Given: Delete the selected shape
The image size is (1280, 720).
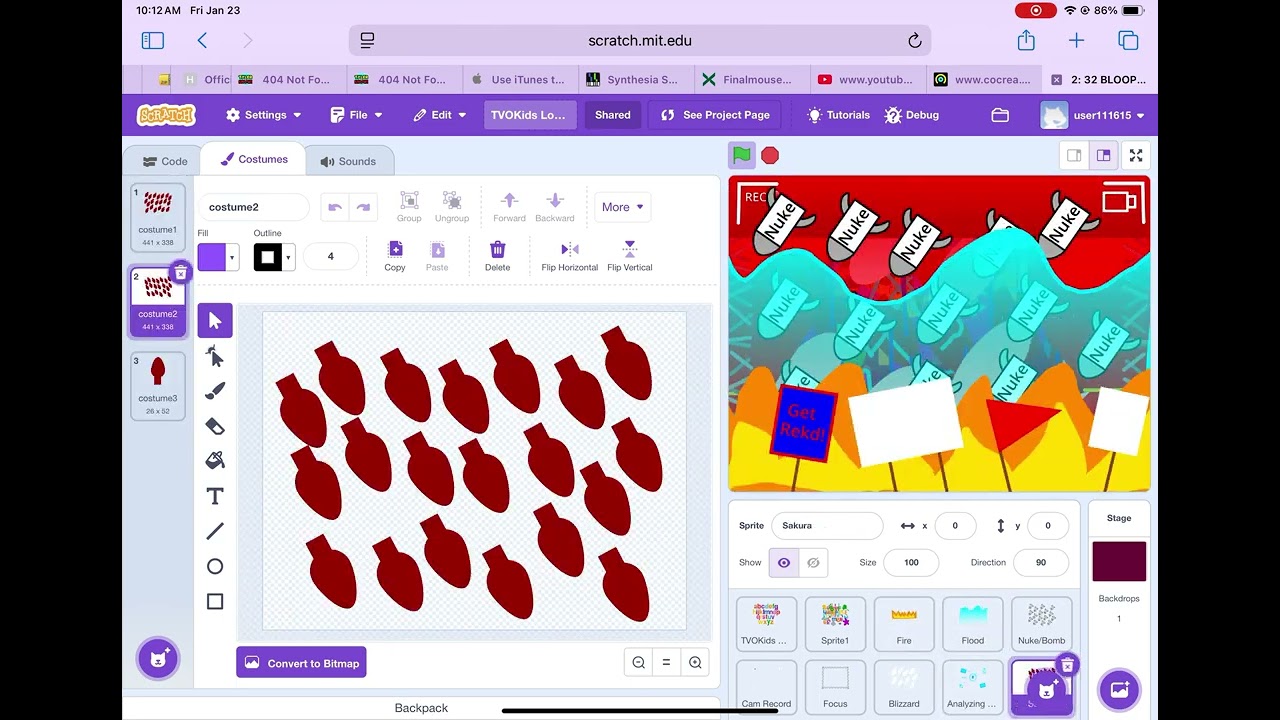Looking at the screenshot, I should [x=497, y=256].
